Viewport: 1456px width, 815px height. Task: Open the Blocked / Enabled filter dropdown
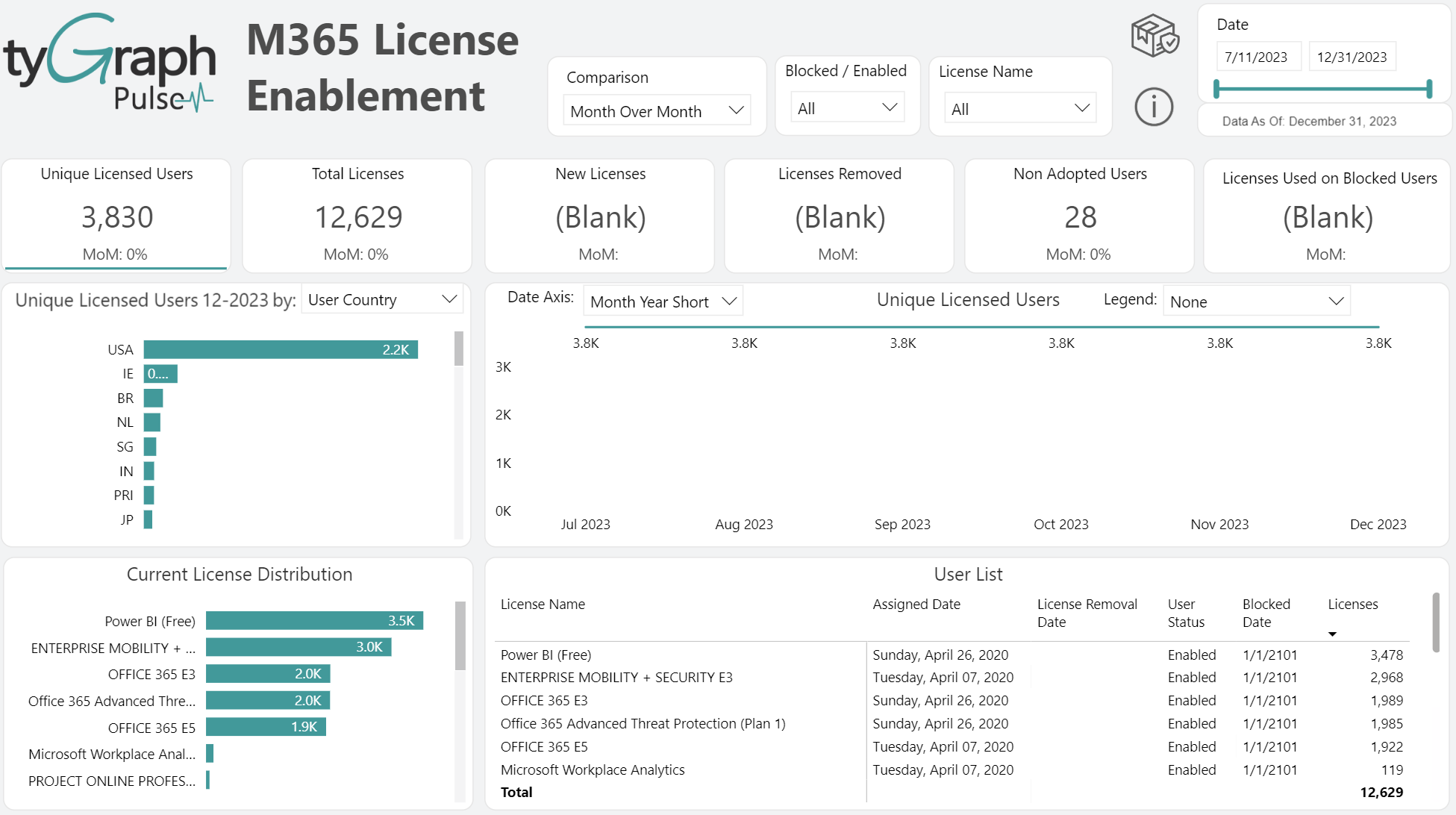tap(847, 107)
